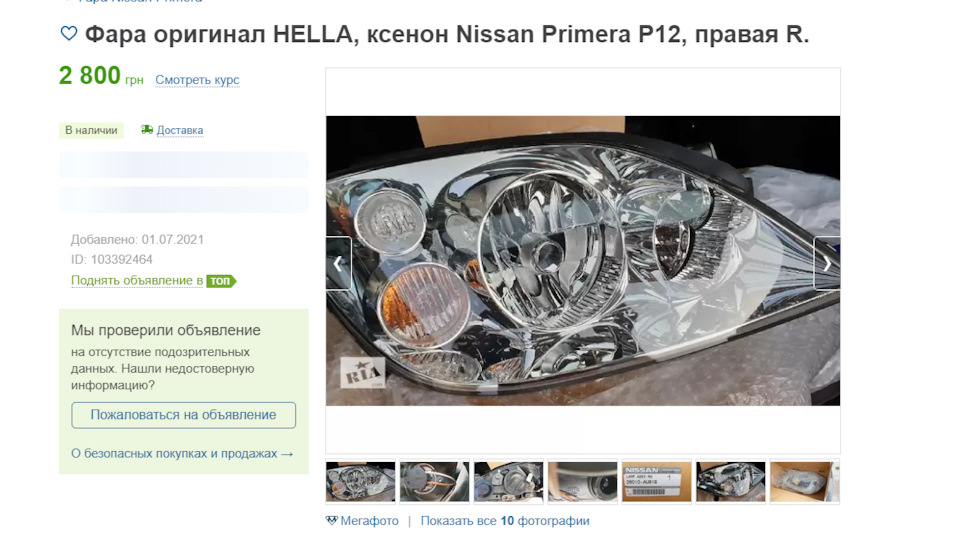Select first headlight front thumbnail
Screen dimensions: 960x540
coord(361,482)
